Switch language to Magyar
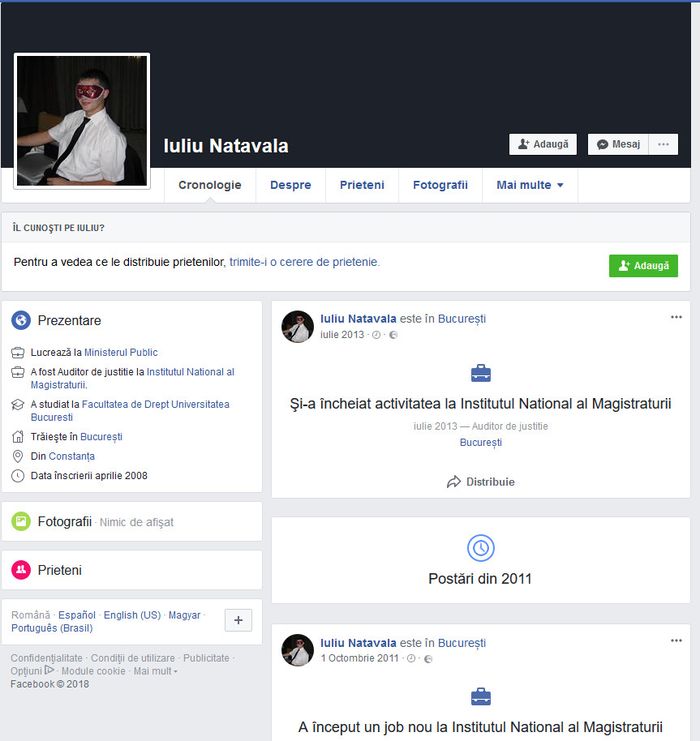 click(184, 615)
